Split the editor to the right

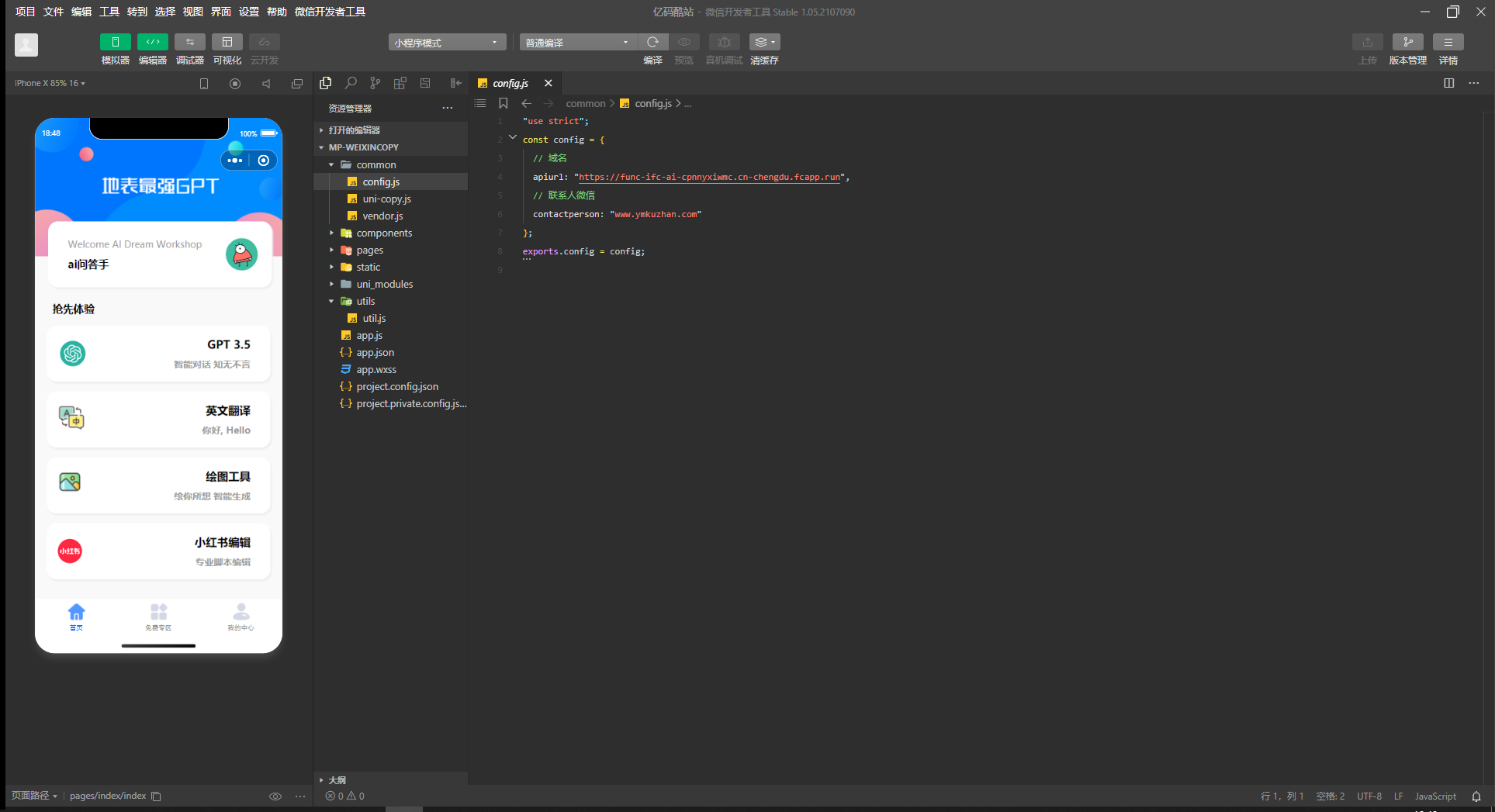click(1448, 83)
